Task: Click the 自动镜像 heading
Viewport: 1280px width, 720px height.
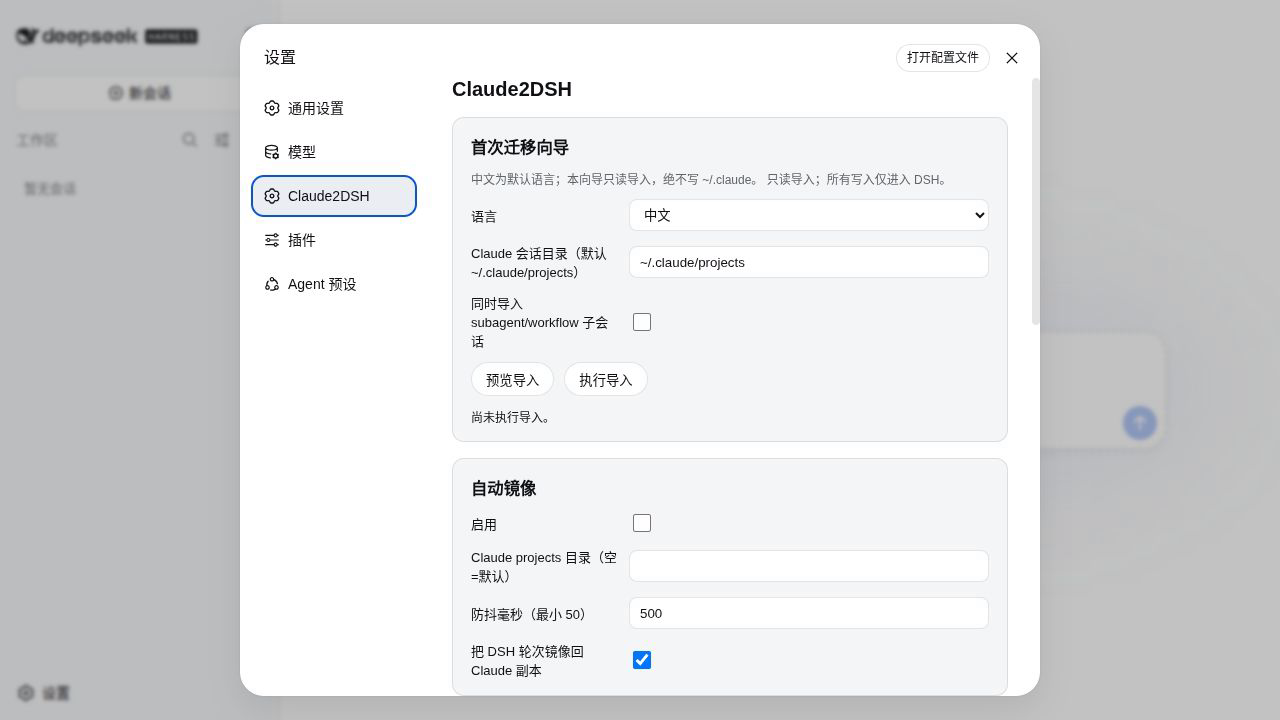Action: (504, 488)
